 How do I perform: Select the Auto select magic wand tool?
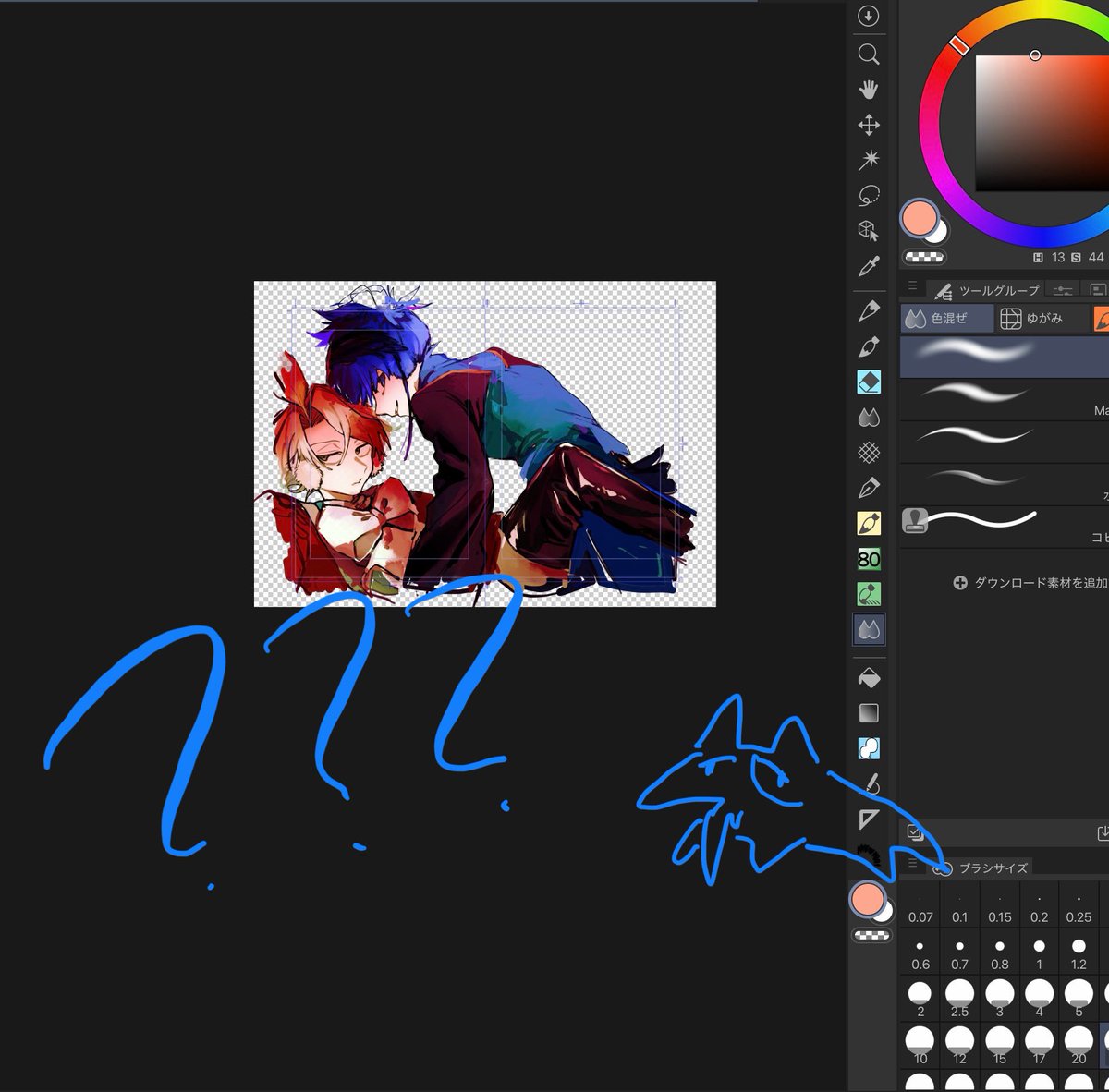click(869, 160)
